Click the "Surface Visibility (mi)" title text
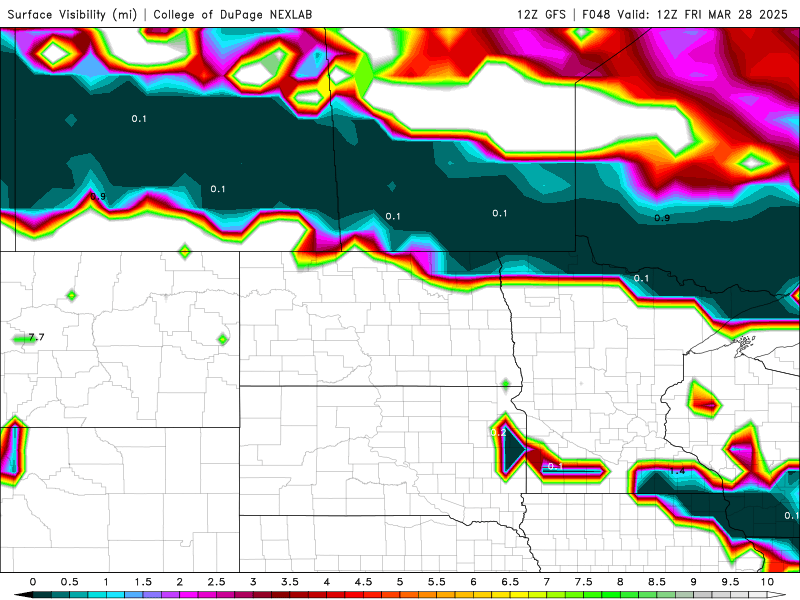Screen dimensions: 800x600 (x=72, y=14)
